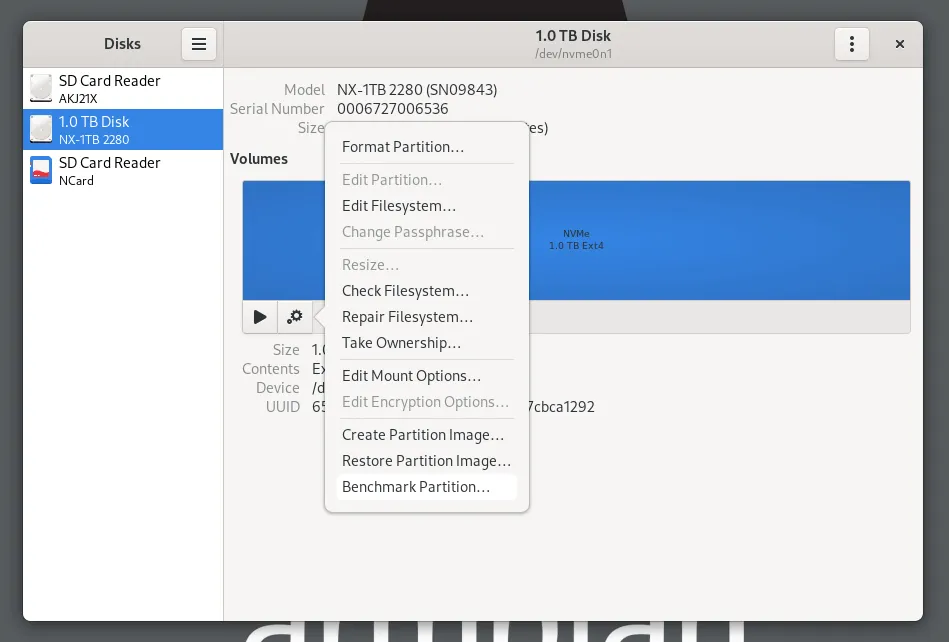This screenshot has width=949, height=642.
Task: Choose Edit Filesystem… menu entry
Action: pos(399,206)
